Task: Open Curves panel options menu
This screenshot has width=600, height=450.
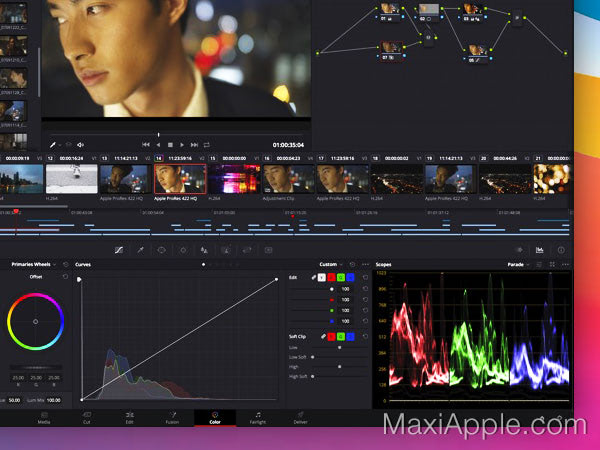Action: (365, 264)
